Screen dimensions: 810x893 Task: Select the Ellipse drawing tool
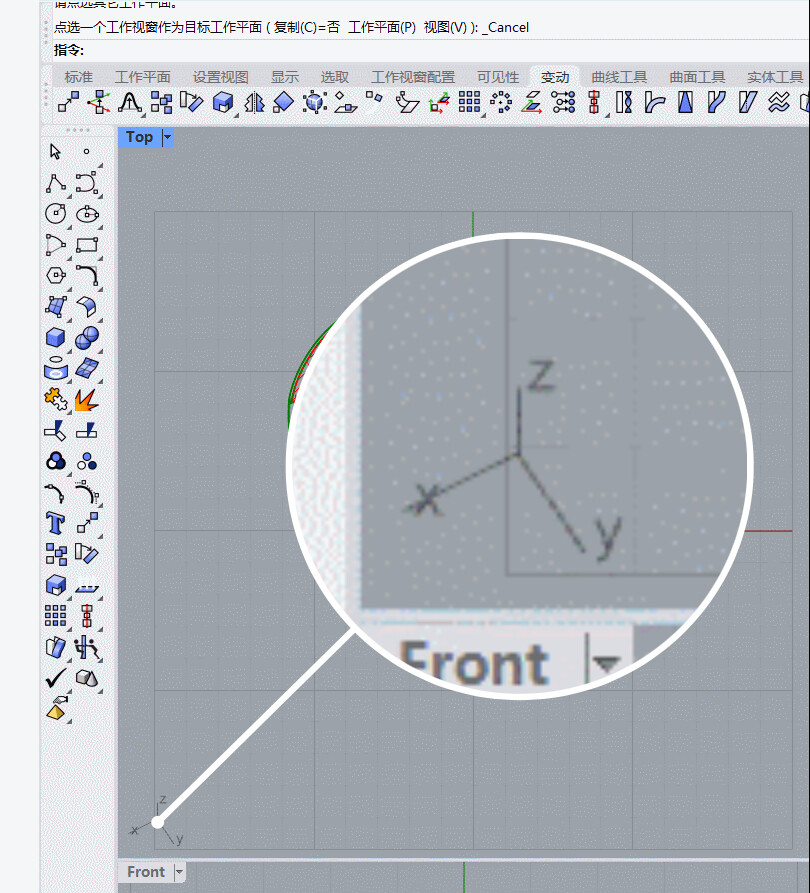coord(87,214)
